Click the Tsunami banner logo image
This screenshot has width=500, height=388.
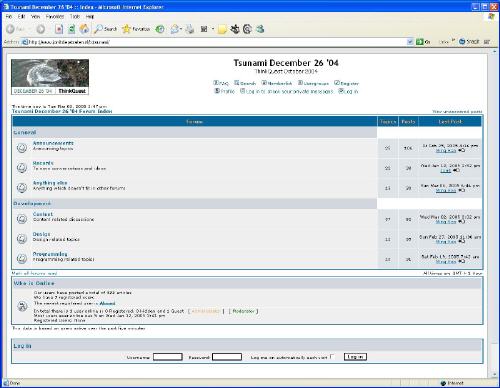pos(50,77)
